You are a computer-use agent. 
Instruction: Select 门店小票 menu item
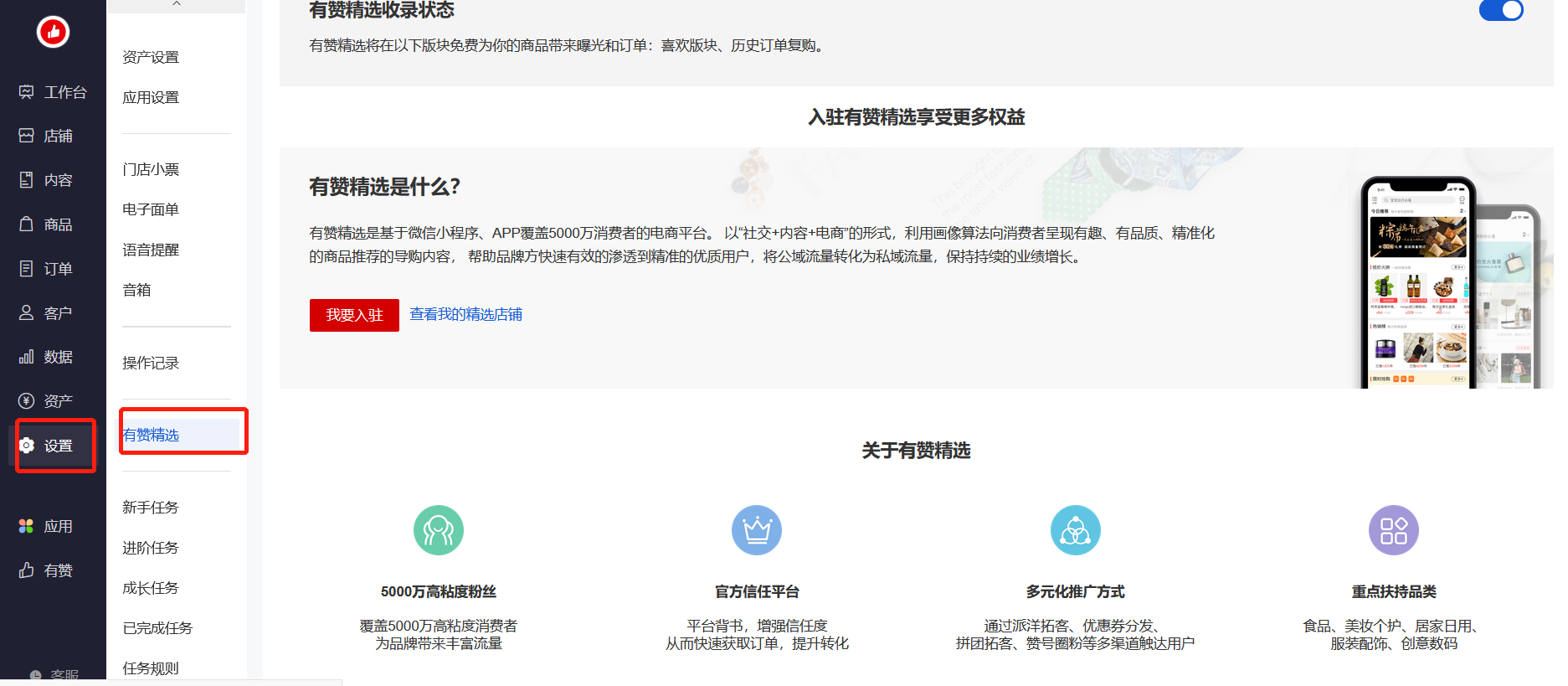(151, 169)
